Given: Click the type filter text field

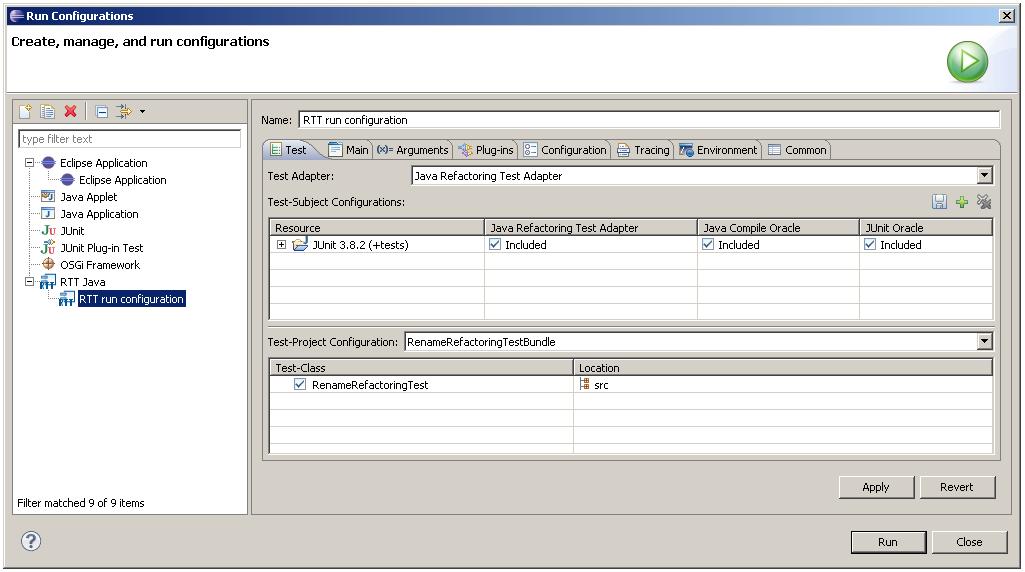Looking at the screenshot, I should tap(129, 139).
